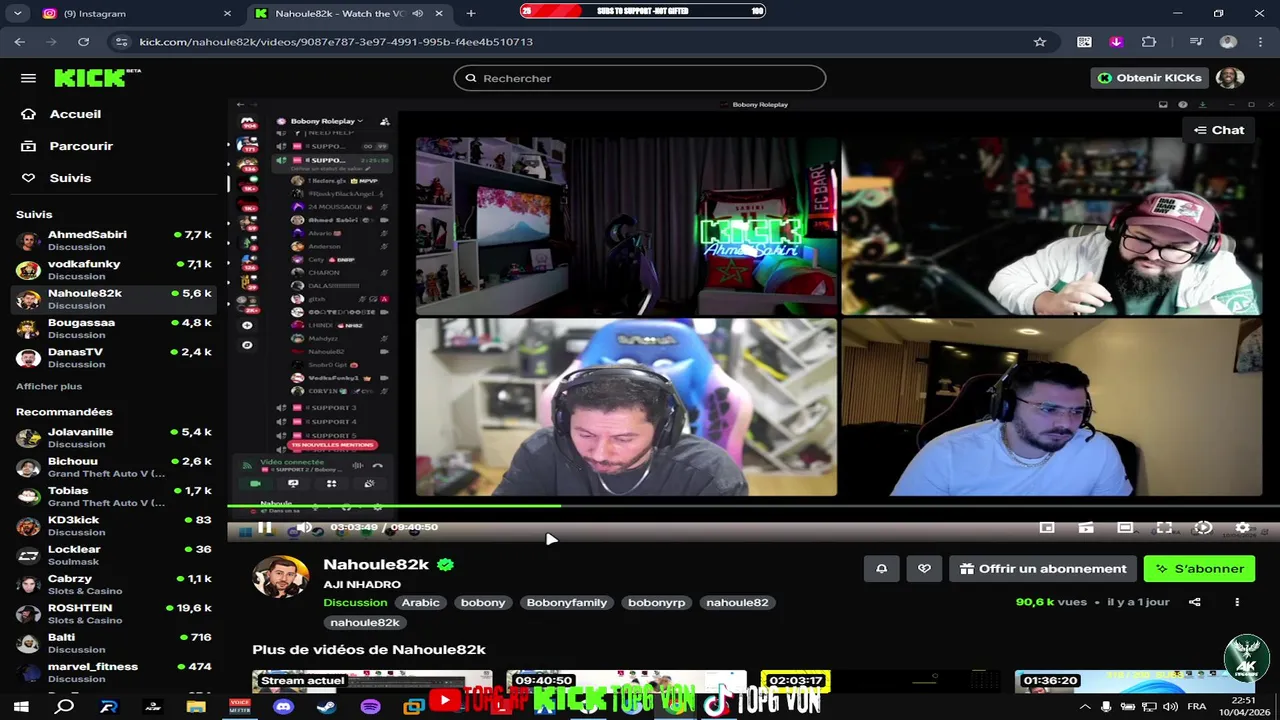
Task: Open File Explorer from taskbar
Action: 196,706
